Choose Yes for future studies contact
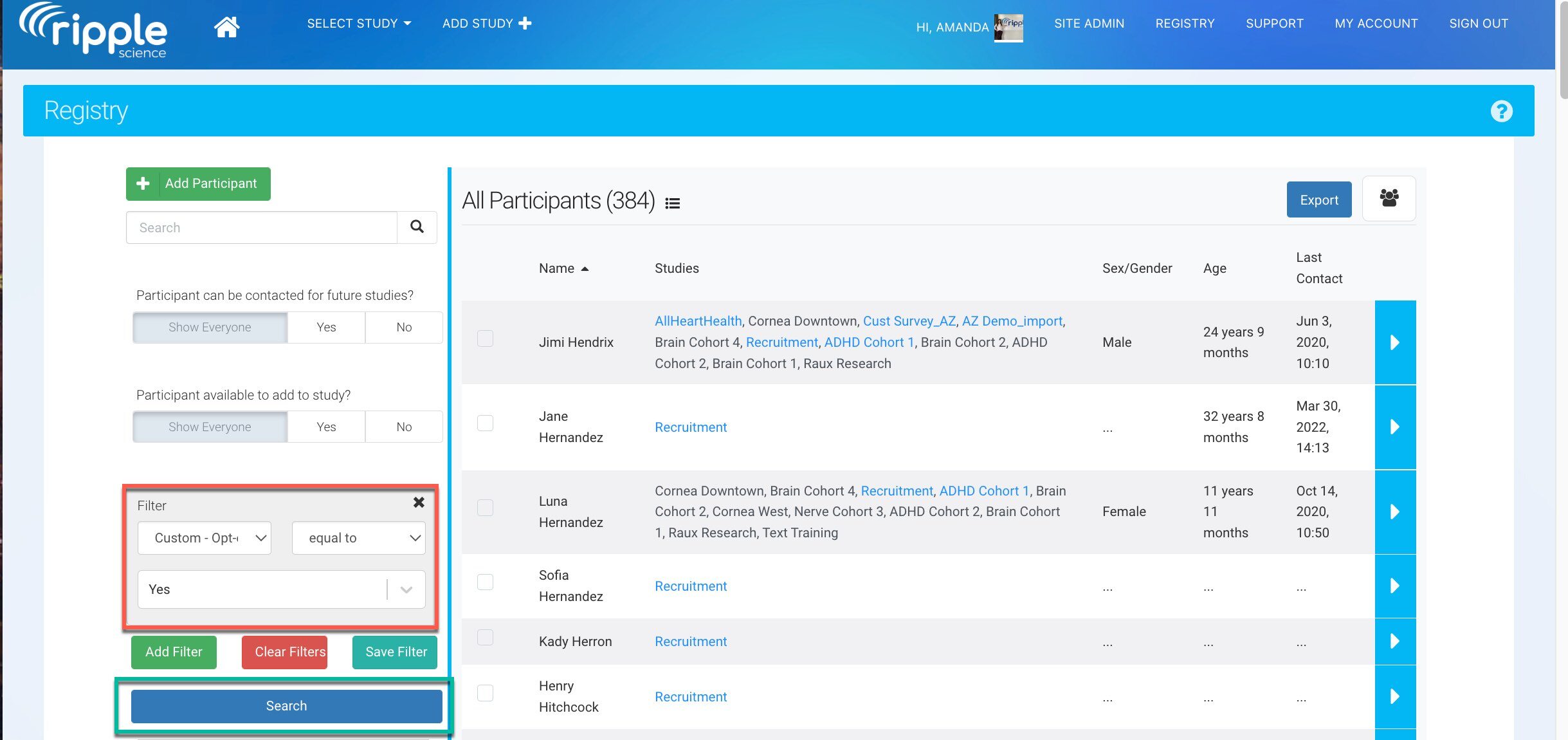The width and height of the screenshot is (1568, 740). (x=326, y=328)
